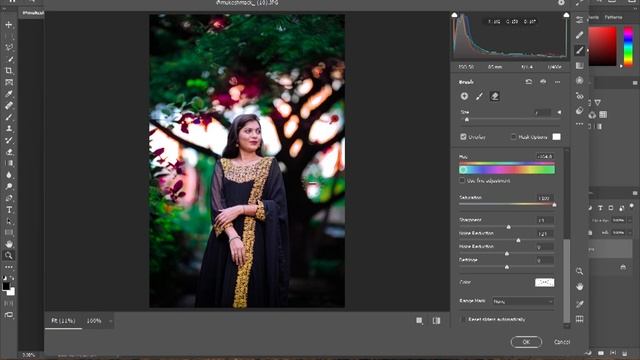Screen dimensions: 640x360
Task: Expand brush size settings triangle
Action: pyautogui.click(x=559, y=112)
